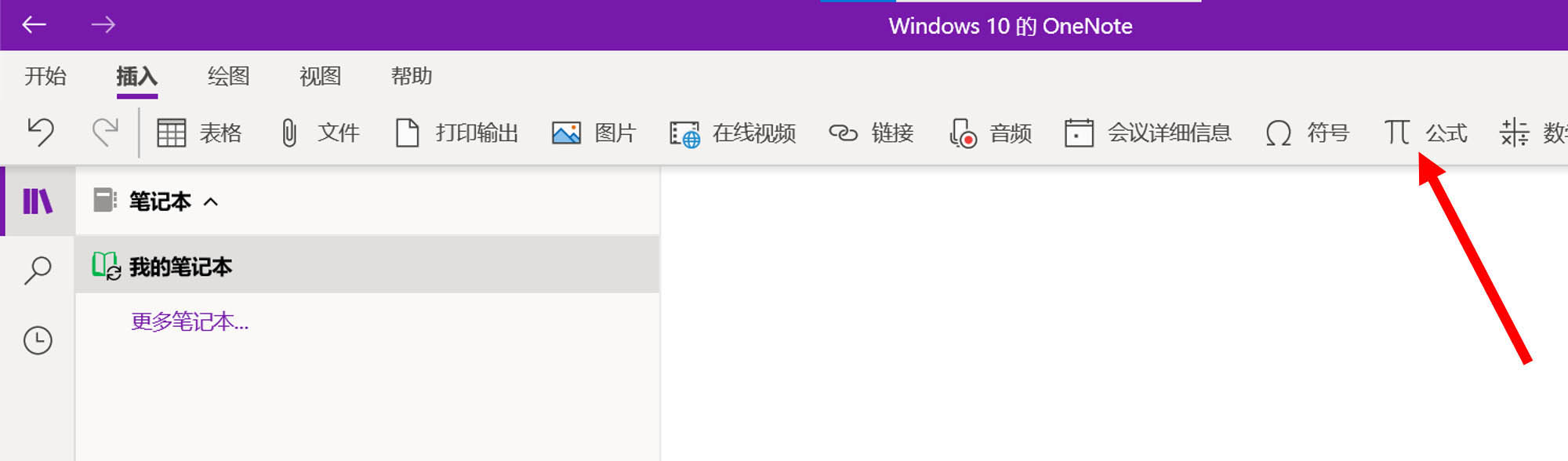
Task: Go forward with the right arrow
Action: [x=103, y=25]
